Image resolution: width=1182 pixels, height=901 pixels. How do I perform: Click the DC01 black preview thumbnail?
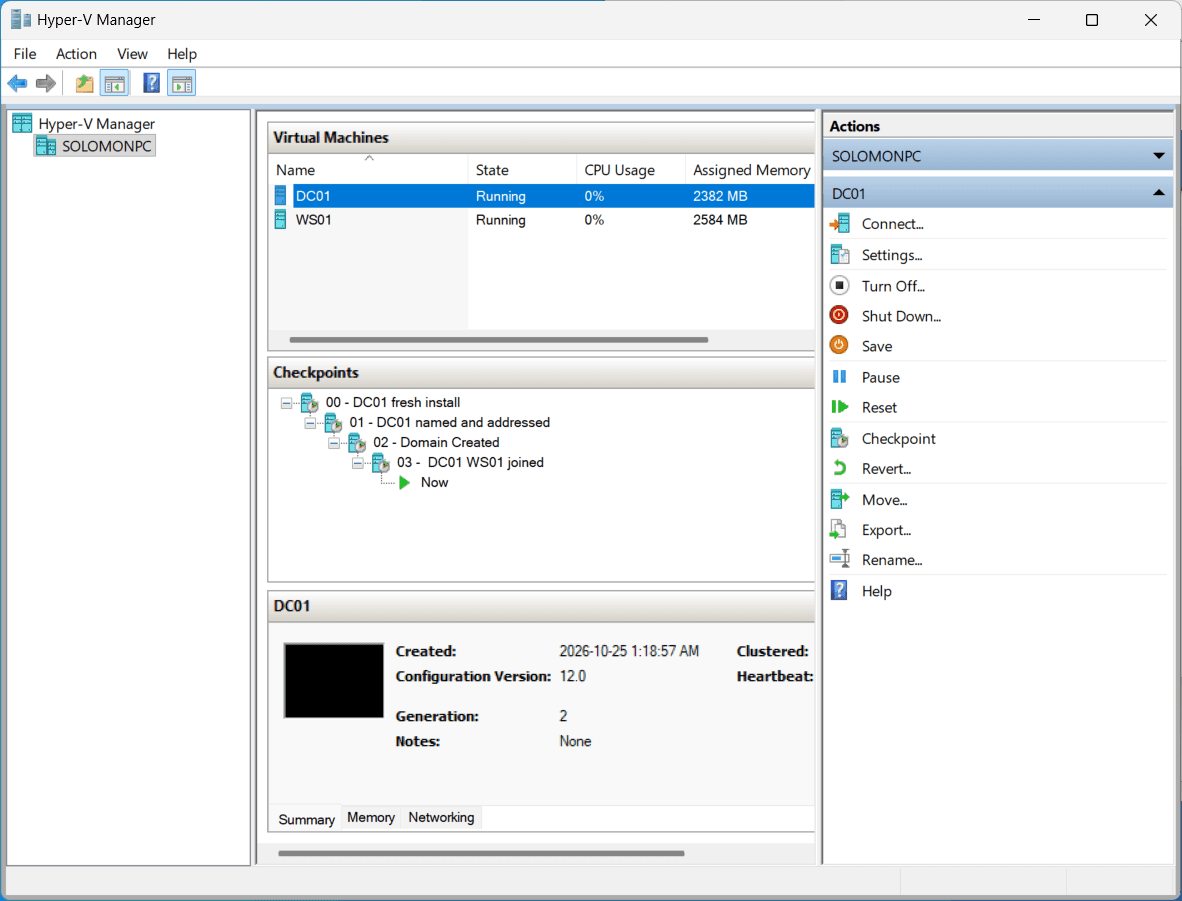click(334, 681)
